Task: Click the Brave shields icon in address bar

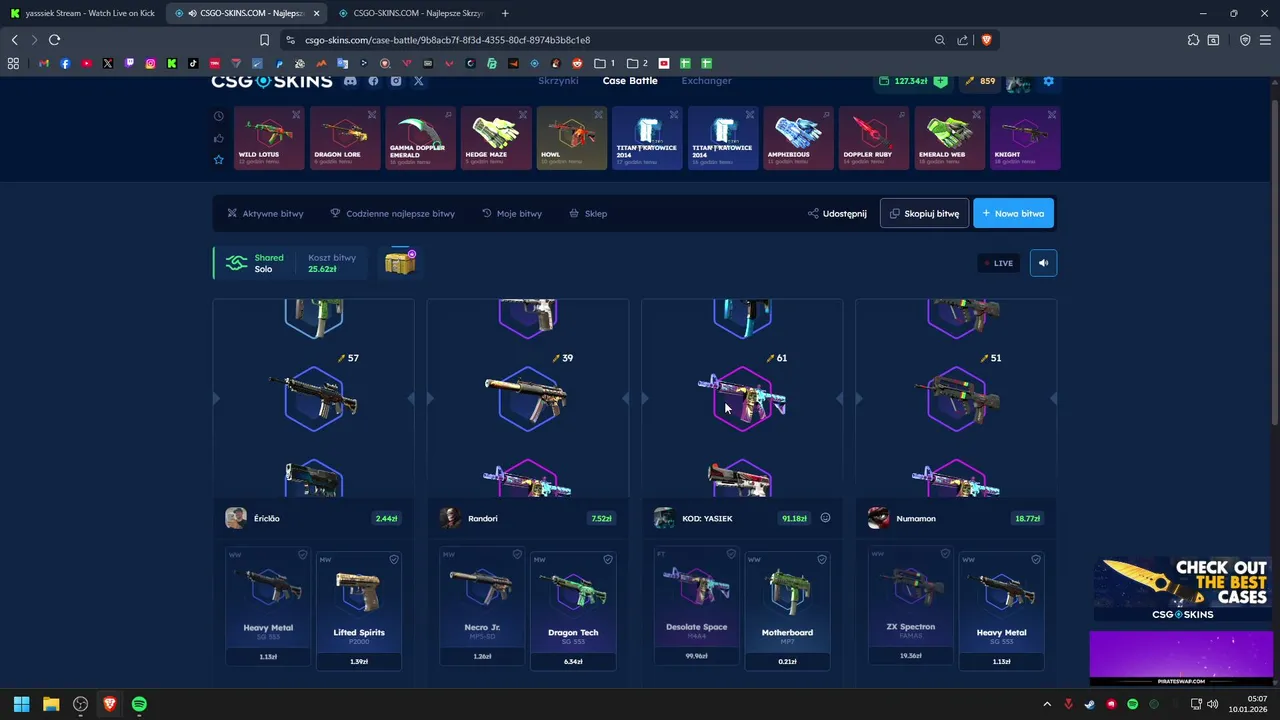Action: pyautogui.click(x=986, y=40)
